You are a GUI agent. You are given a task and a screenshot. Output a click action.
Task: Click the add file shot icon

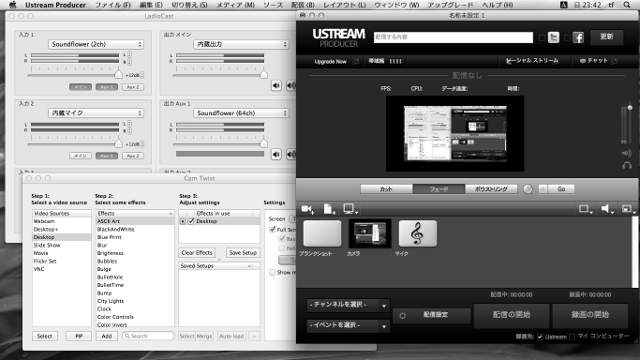point(329,209)
